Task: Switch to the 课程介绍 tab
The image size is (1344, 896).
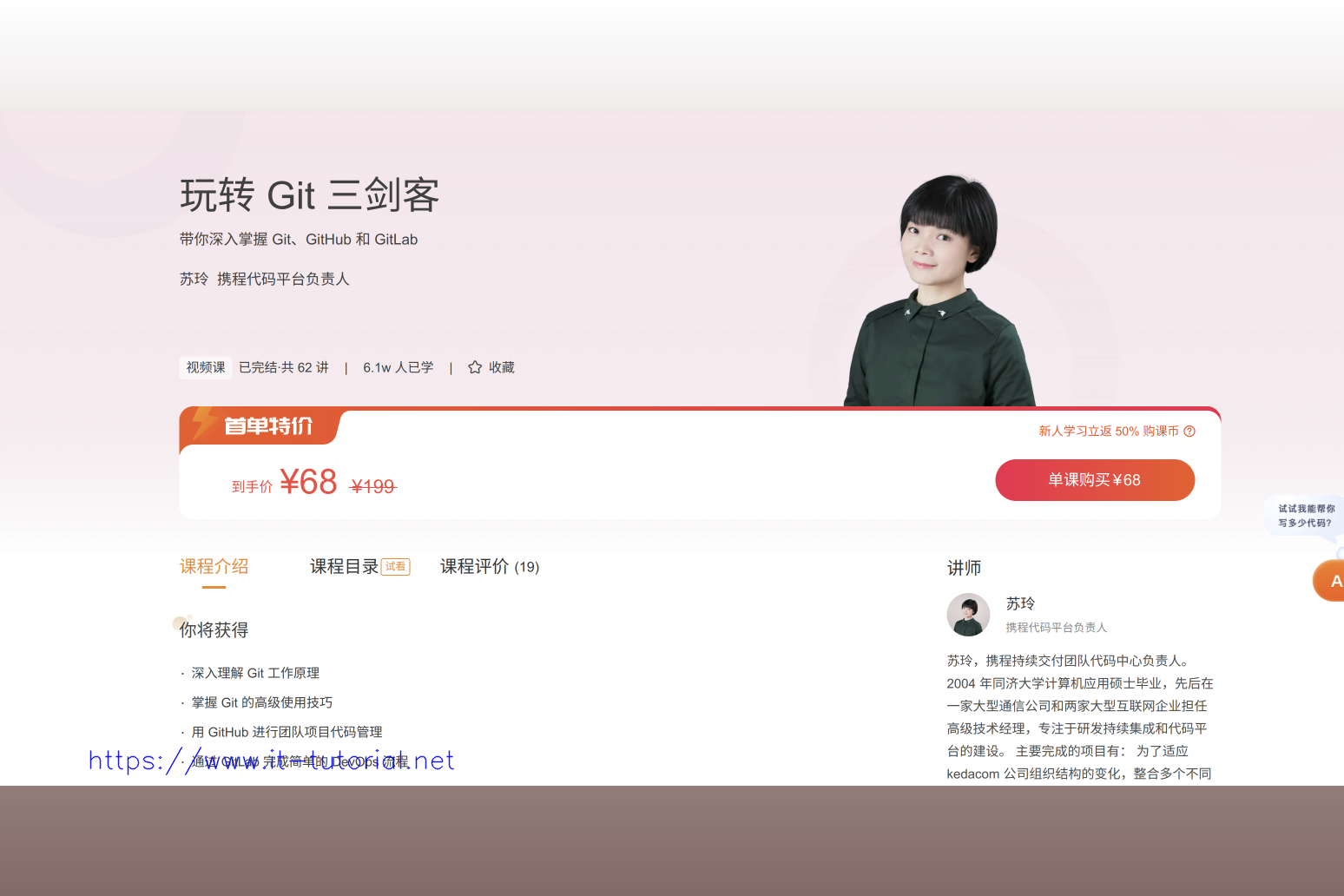Action: 214,567
